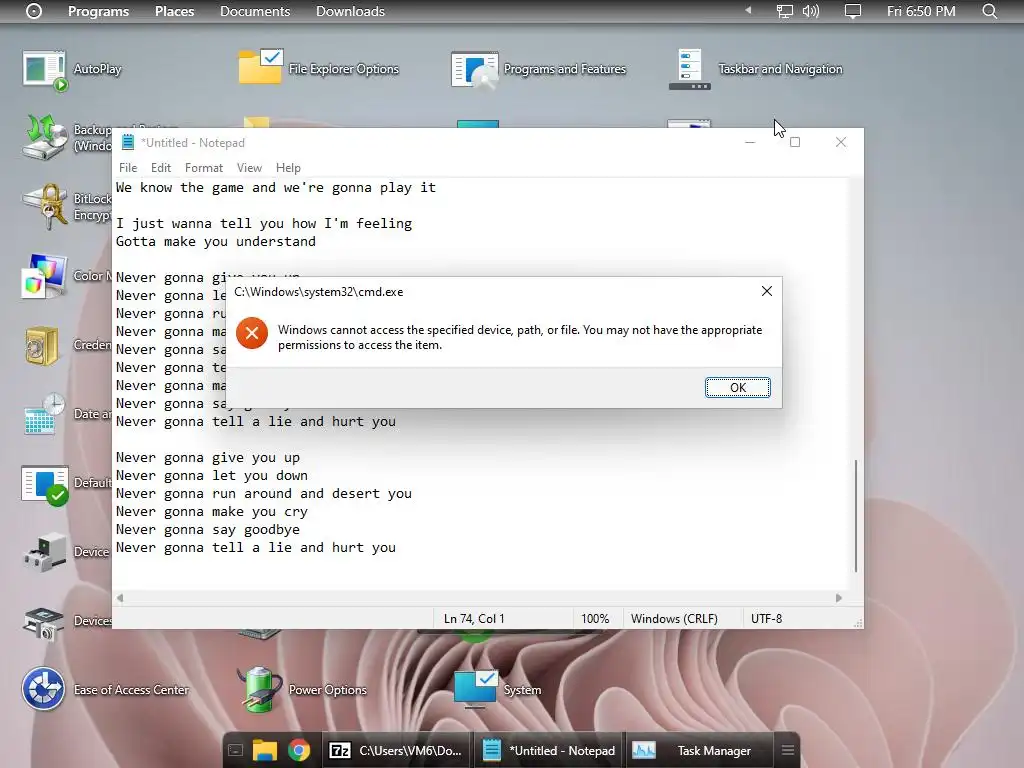Open Backup and Restore icon
The height and width of the screenshot is (768, 1024).
[44, 137]
